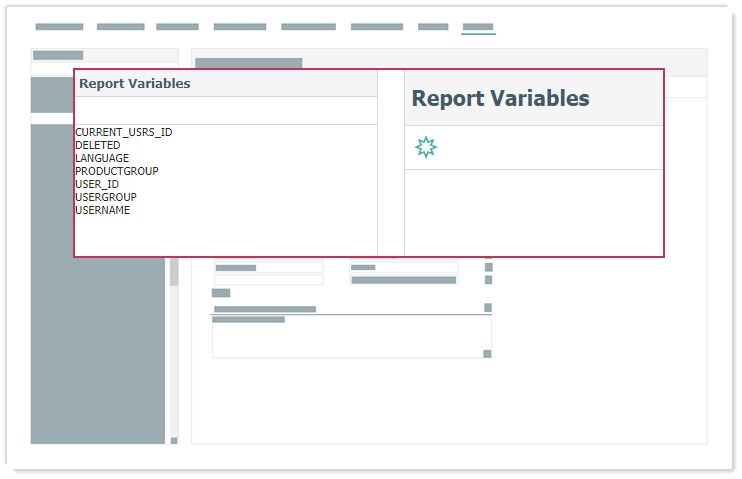Select the USERNAME variable entry
742x479 pixels.
click(102, 210)
